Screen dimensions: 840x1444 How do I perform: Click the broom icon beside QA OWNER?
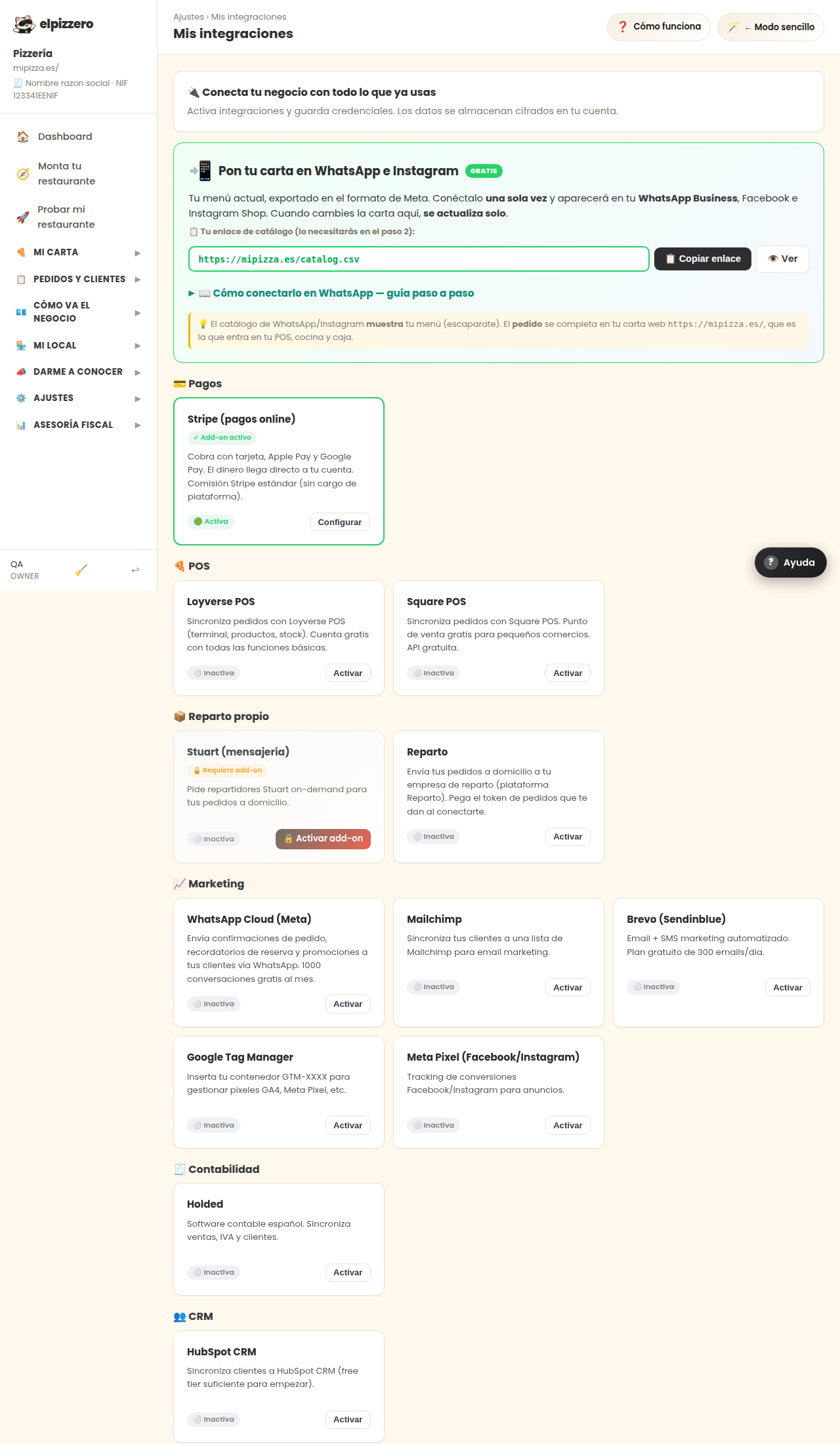(81, 570)
